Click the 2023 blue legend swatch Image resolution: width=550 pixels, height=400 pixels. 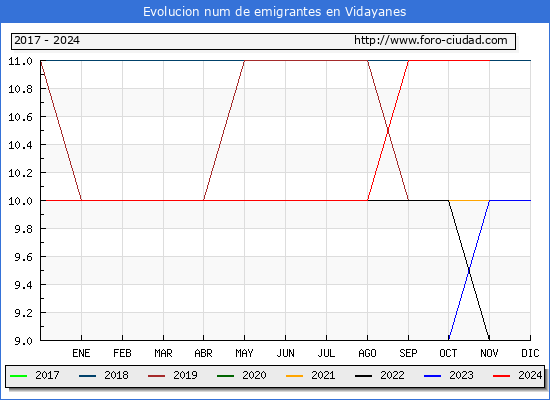pos(432,376)
